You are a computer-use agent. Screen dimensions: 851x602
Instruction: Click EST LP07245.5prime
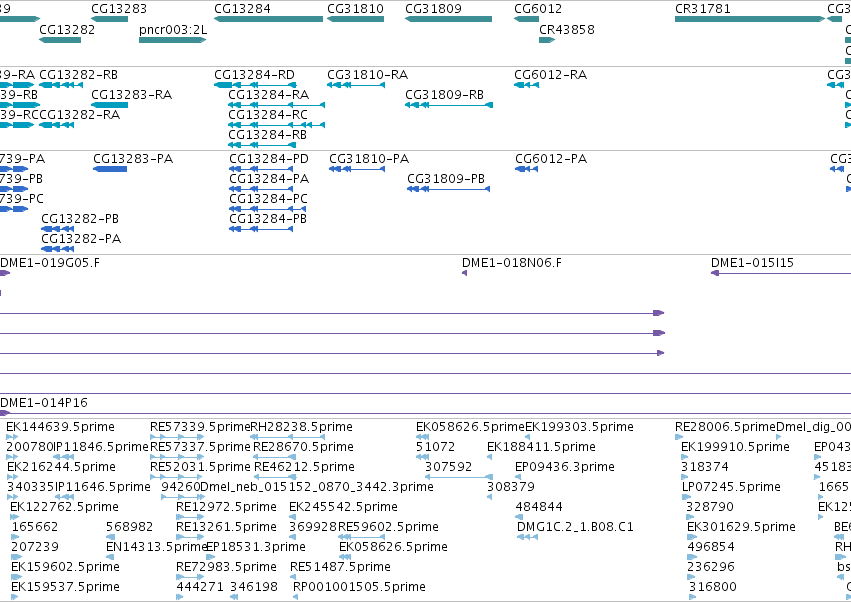click(x=686, y=497)
